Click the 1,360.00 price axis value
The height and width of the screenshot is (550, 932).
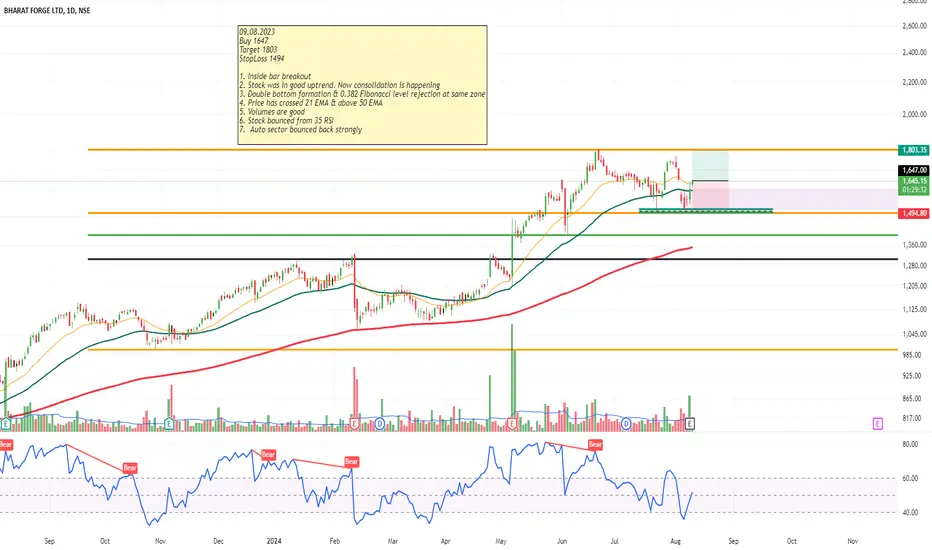(x=915, y=244)
